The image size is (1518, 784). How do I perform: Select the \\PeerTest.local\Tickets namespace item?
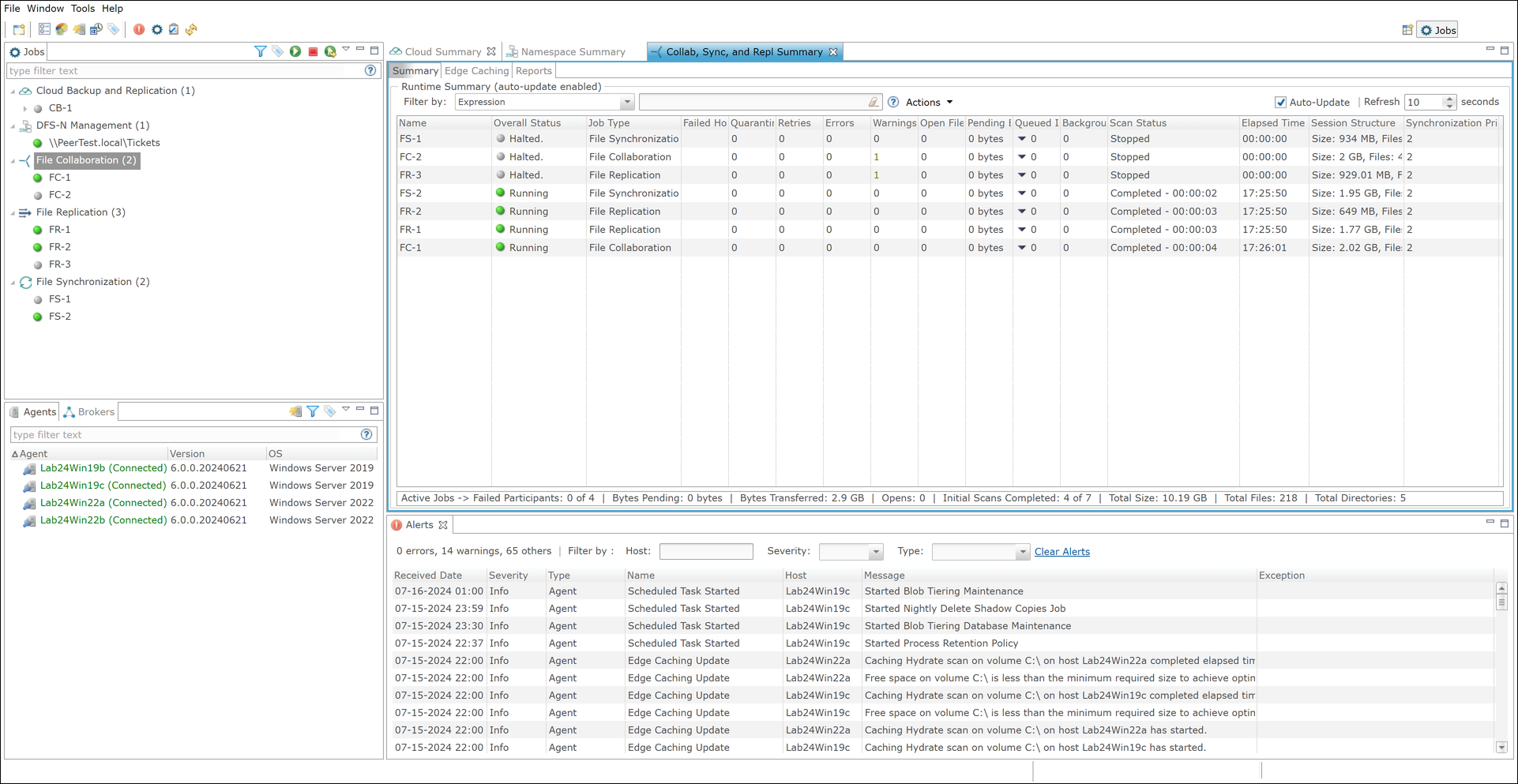click(x=104, y=143)
